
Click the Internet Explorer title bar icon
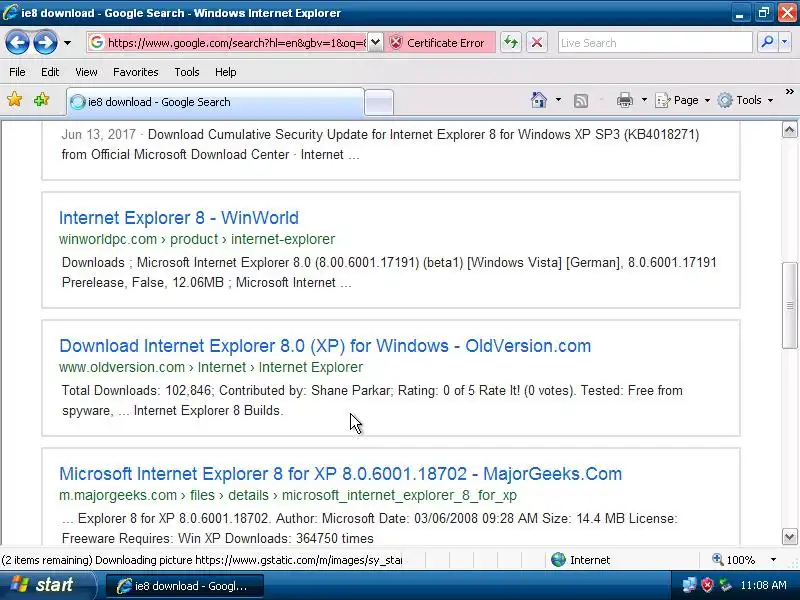tap(10, 12)
